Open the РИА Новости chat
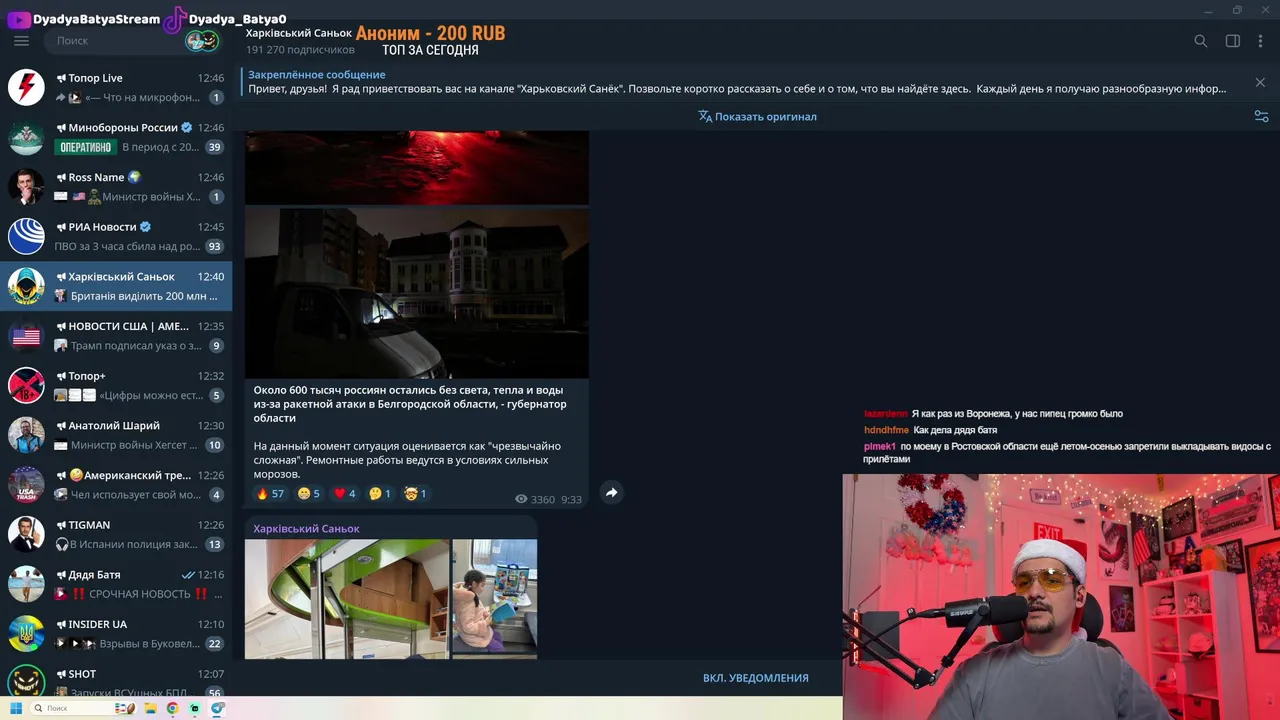The width and height of the screenshot is (1280, 720). 116,236
